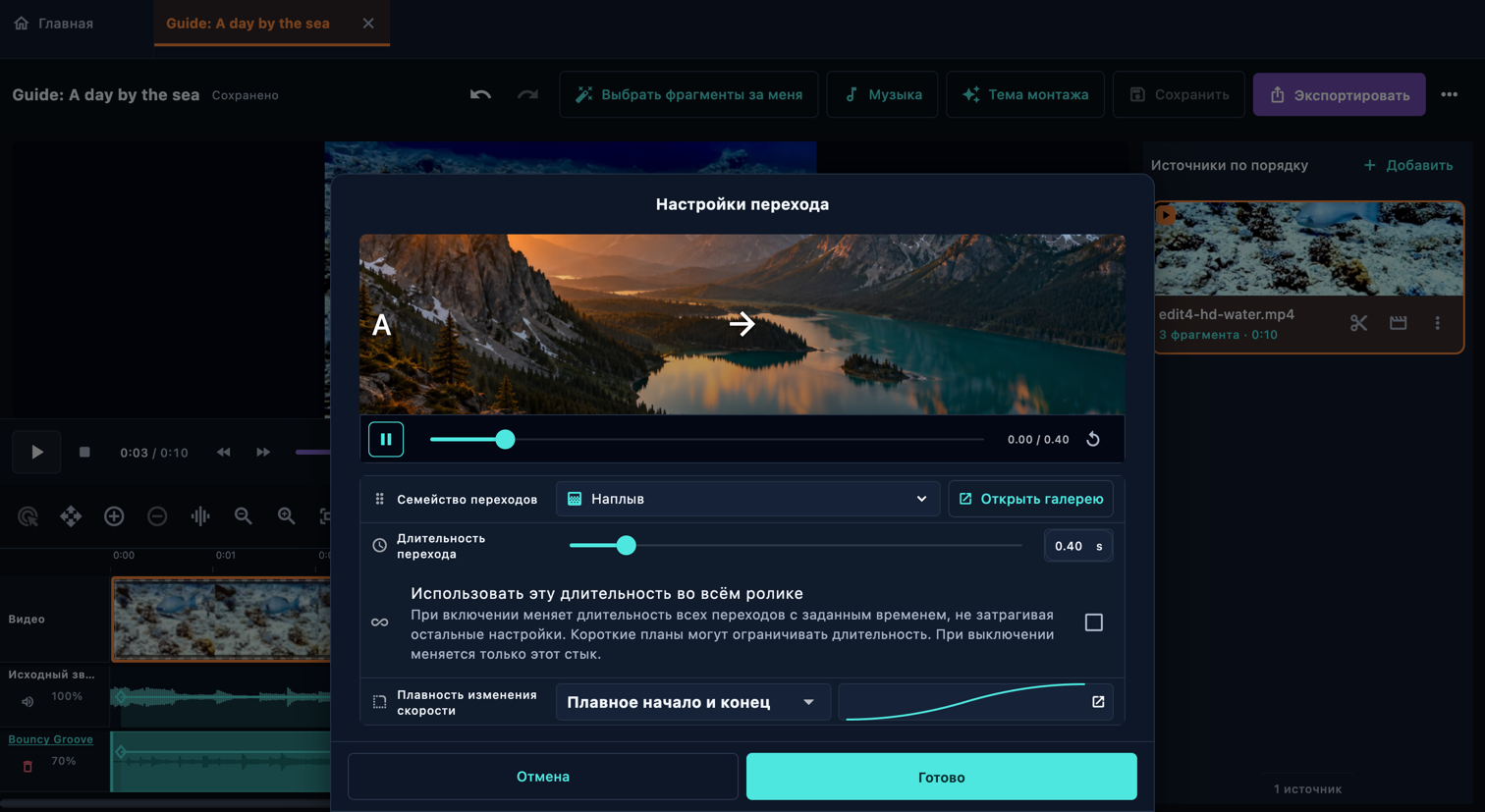Click the 1 источник counter text
This screenshot has height=812, width=1485.
[1308, 788]
